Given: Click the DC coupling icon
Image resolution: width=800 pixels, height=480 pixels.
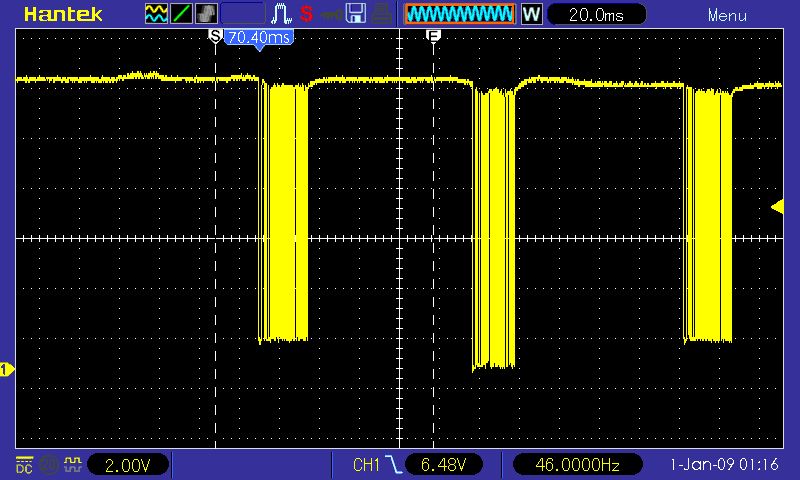Looking at the screenshot, I should pos(24,465).
